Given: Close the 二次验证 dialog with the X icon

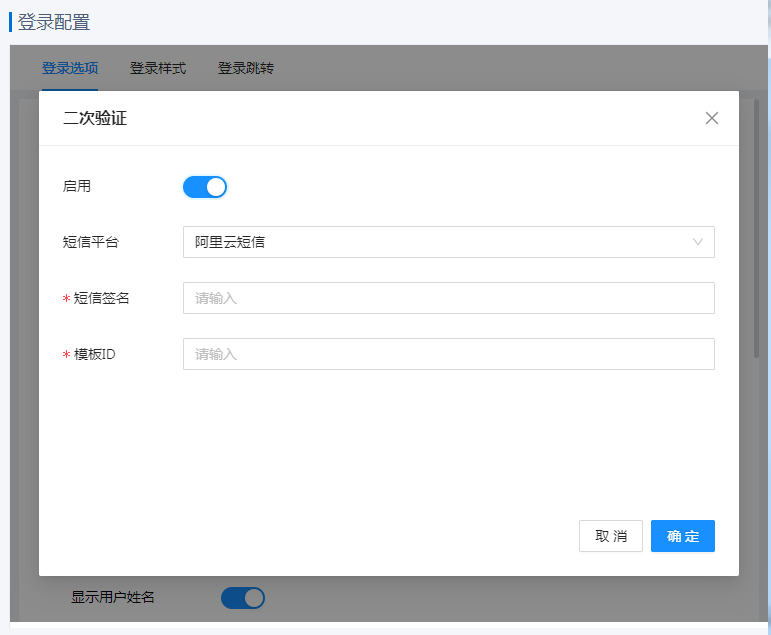Looking at the screenshot, I should point(712,118).
